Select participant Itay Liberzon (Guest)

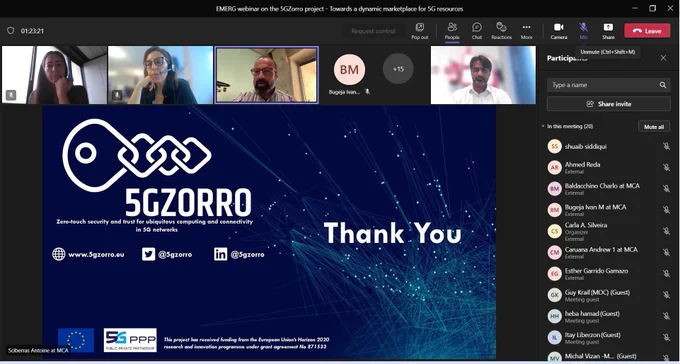pyautogui.click(x=608, y=338)
